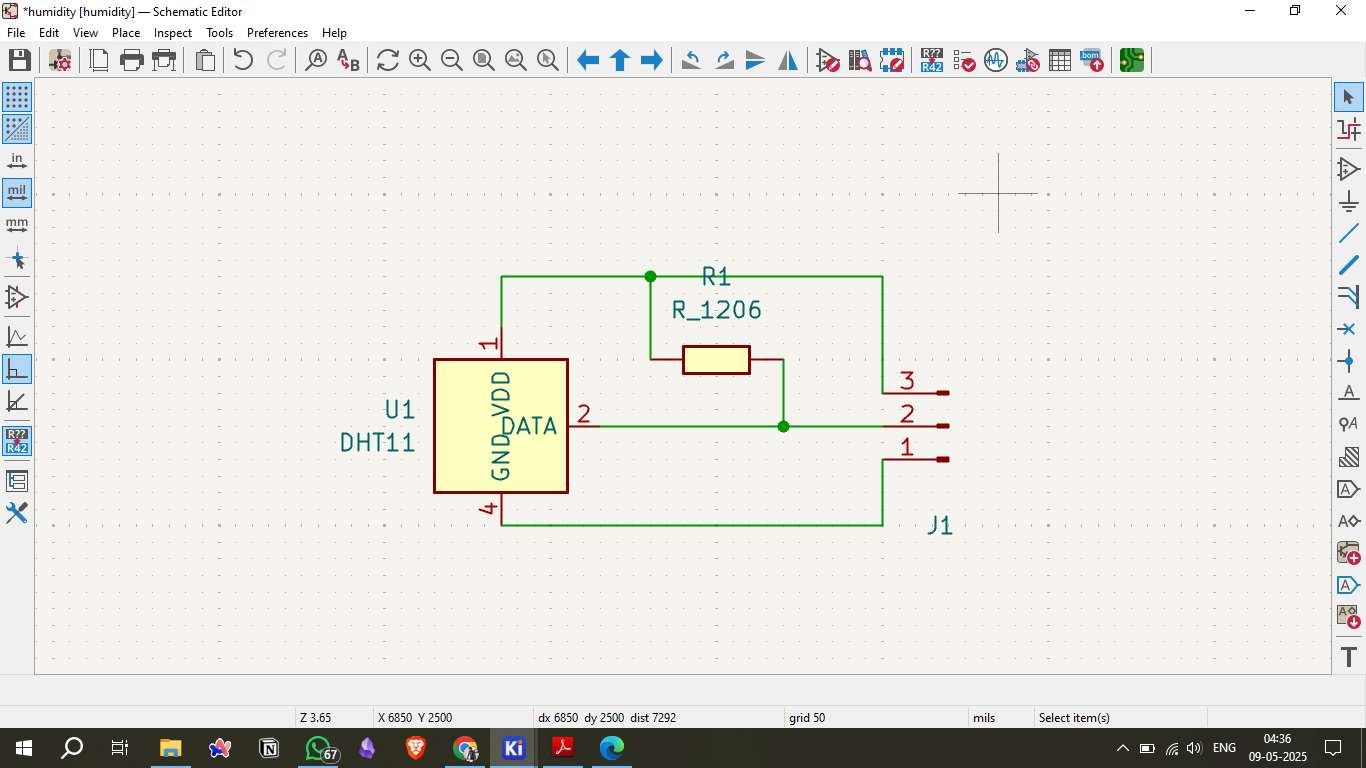Open the Find tool
1366x768 pixels.
tap(315, 60)
